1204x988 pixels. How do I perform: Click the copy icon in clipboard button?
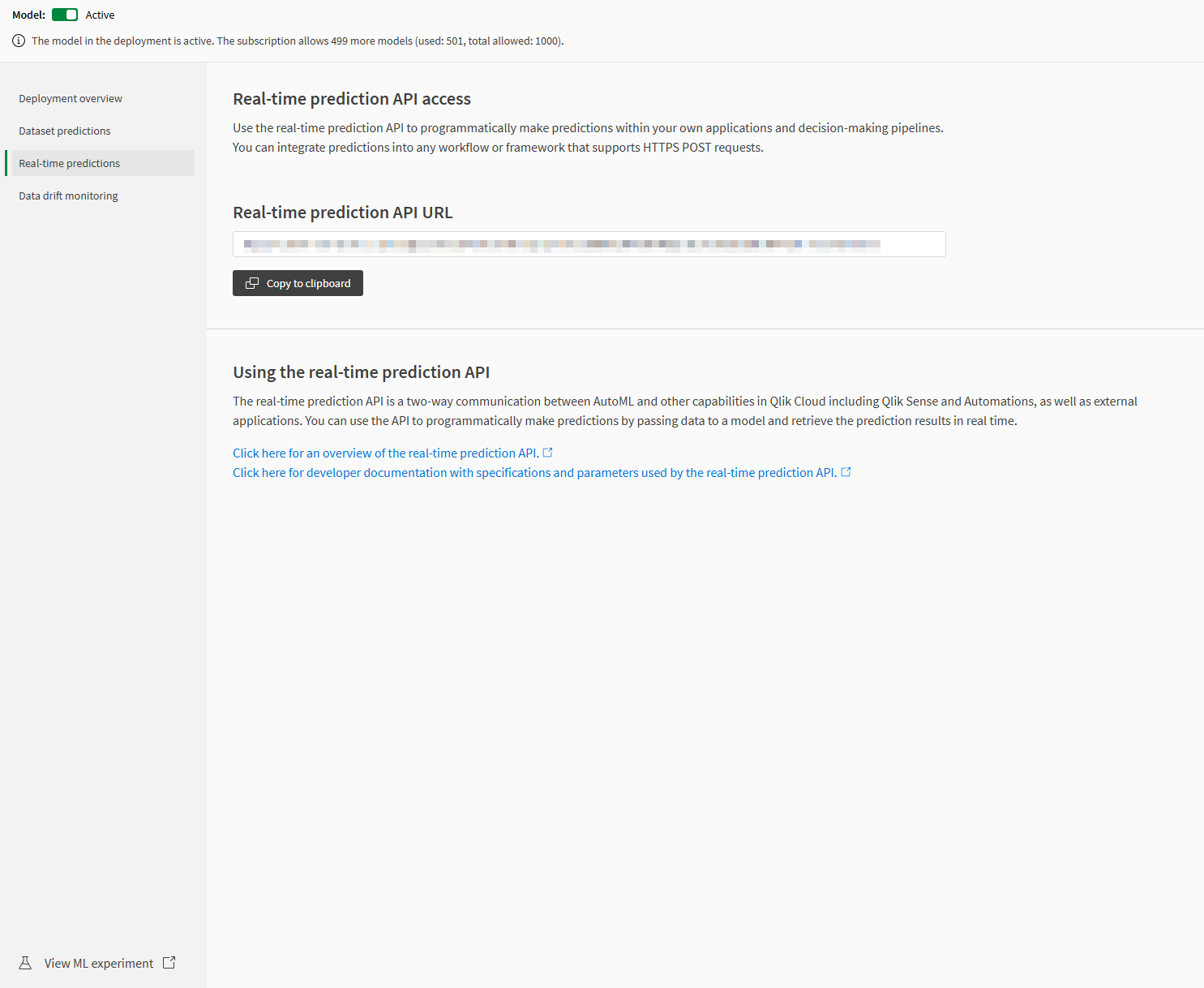[x=252, y=283]
